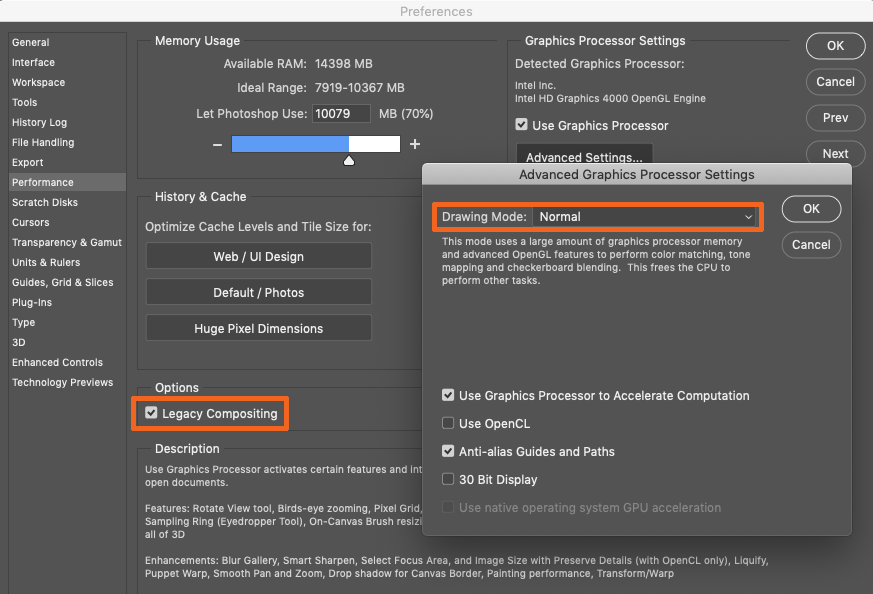The image size is (873, 594).
Task: Uncheck the Legacy Compositing checkbox
Action: 151,413
